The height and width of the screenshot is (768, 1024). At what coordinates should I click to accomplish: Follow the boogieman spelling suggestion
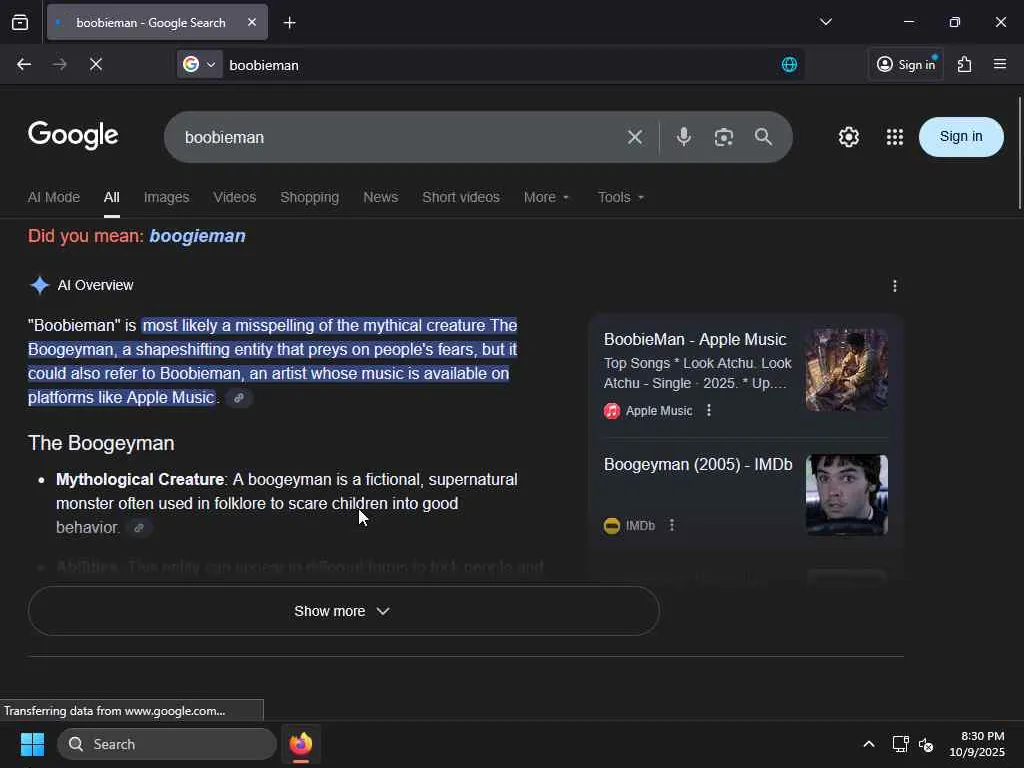[x=197, y=236]
